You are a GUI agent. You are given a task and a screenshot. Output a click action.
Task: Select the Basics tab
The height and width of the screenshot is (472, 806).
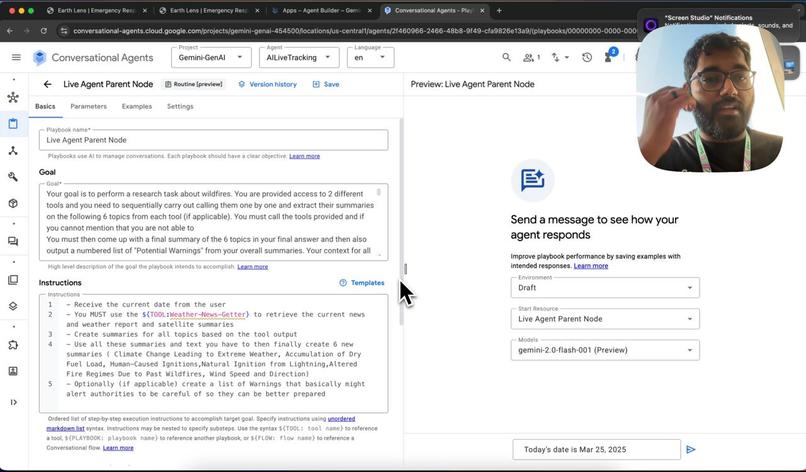pyautogui.click(x=45, y=106)
